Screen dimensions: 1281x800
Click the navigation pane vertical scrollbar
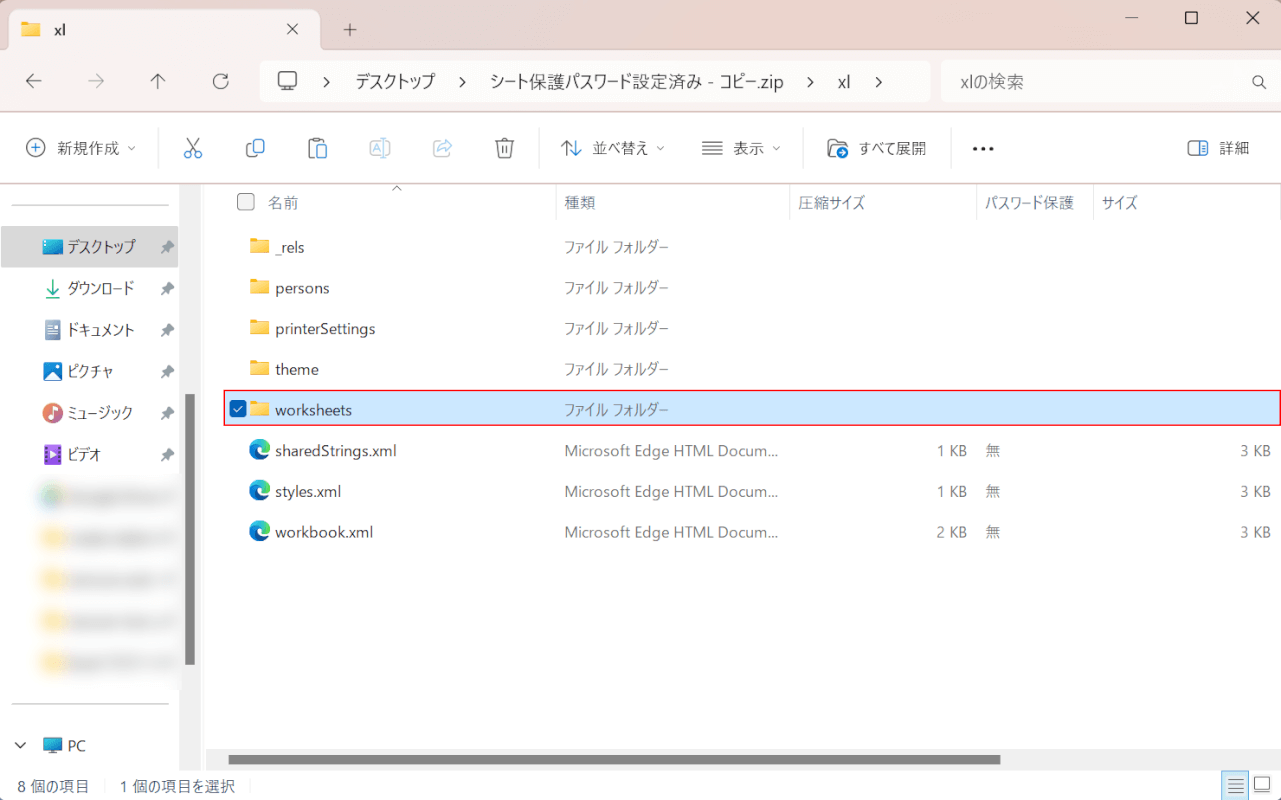(x=190, y=530)
